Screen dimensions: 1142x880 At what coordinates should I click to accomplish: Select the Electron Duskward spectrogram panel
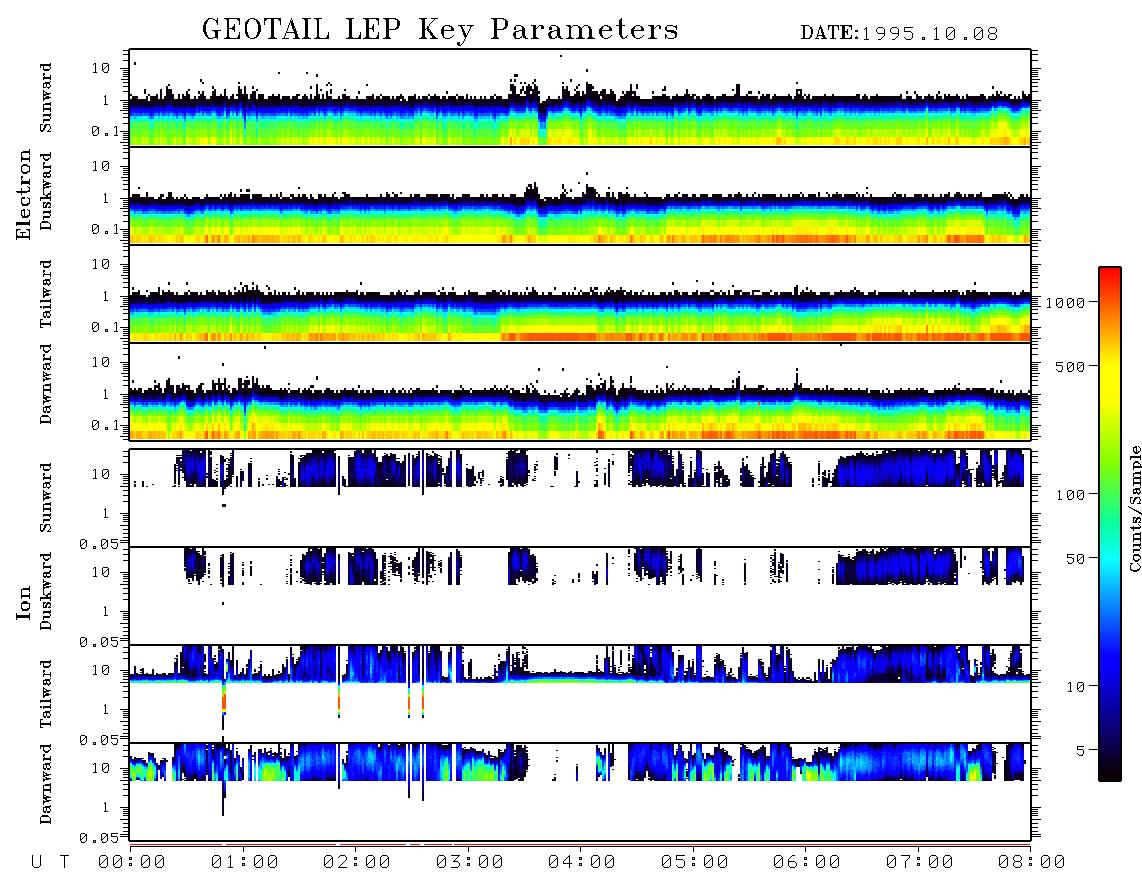pyautogui.click(x=580, y=195)
